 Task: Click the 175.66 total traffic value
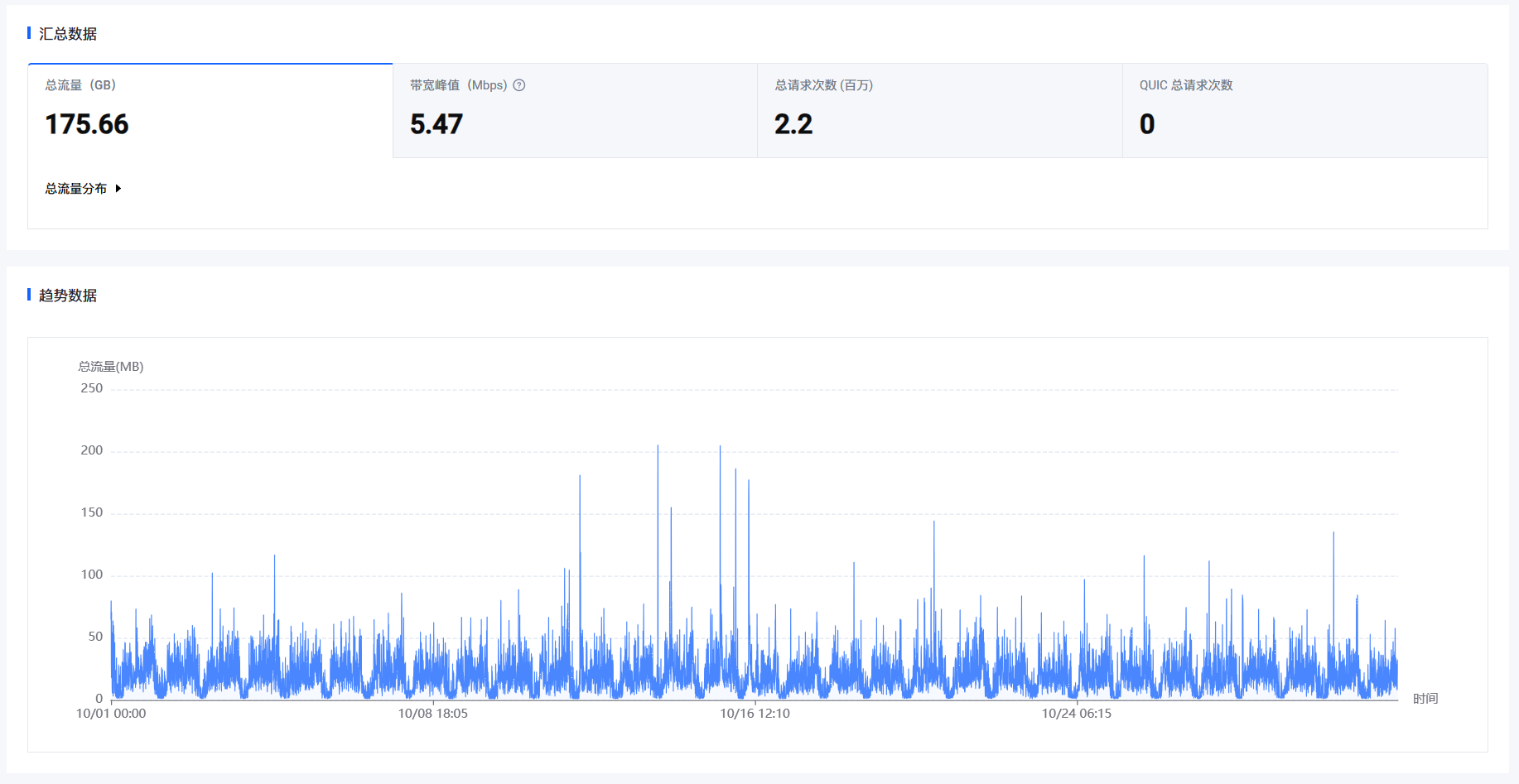87,124
